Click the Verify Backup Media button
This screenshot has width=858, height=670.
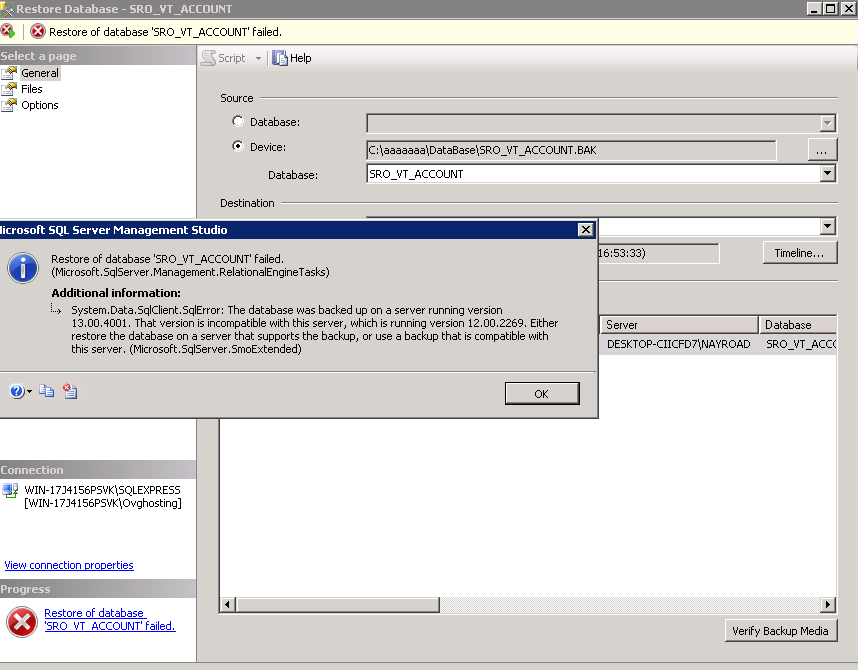point(781,631)
